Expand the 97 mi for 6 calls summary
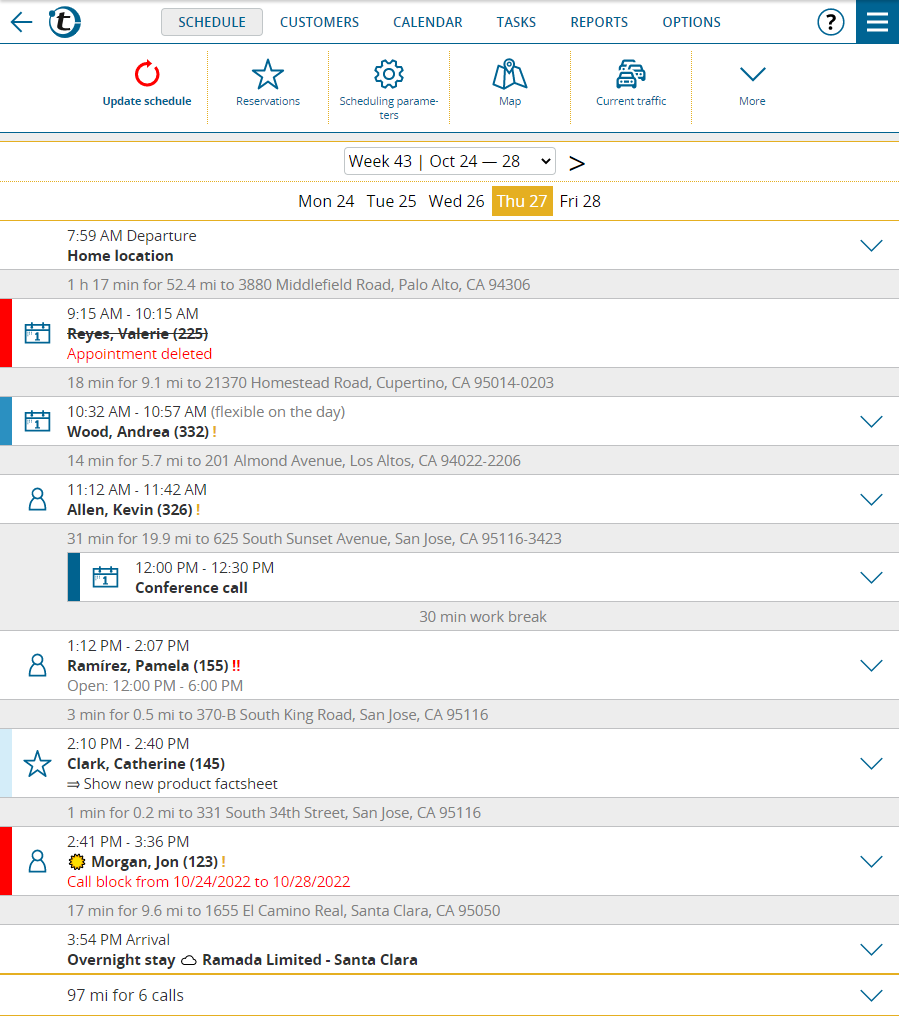This screenshot has width=899, height=1016. pos(871,995)
